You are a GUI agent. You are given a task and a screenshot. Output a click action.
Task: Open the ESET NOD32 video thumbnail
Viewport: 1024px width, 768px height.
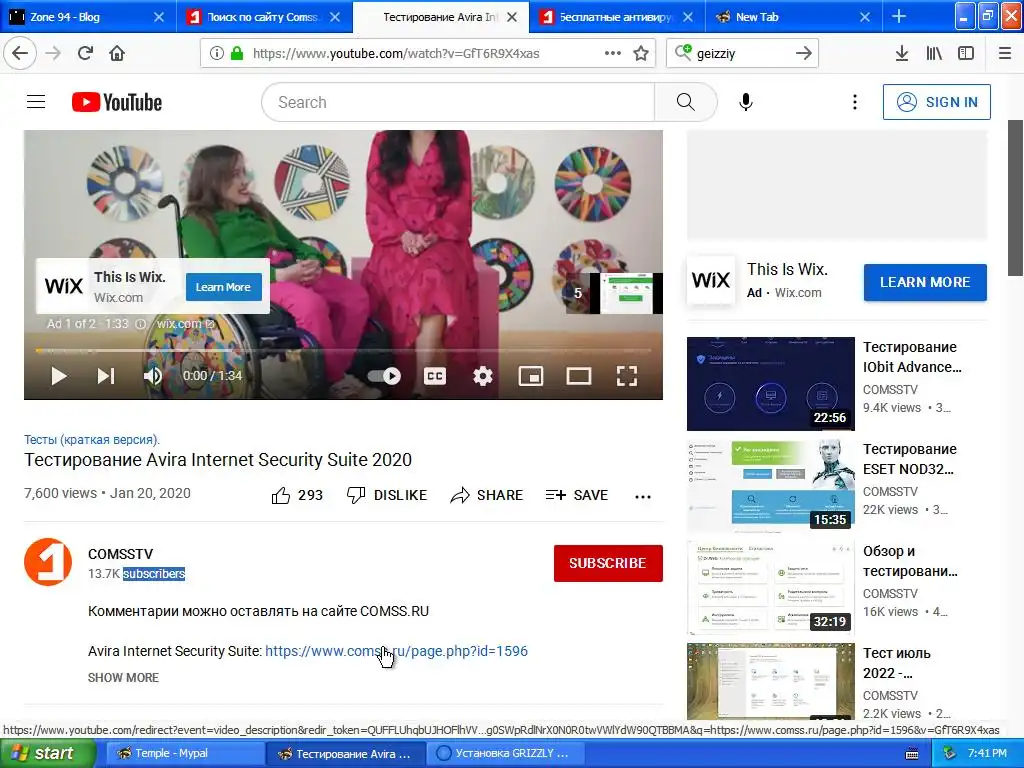click(x=771, y=485)
